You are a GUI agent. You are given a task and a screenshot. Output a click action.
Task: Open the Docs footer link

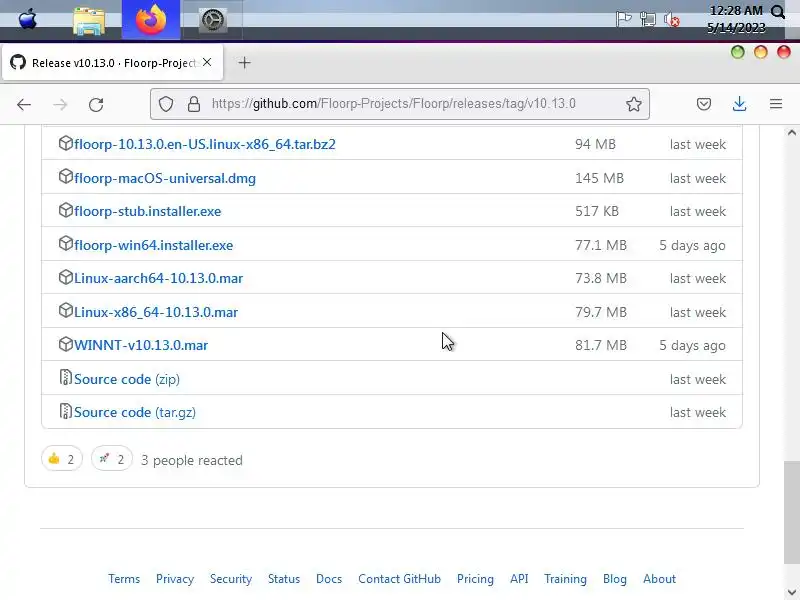point(329,579)
